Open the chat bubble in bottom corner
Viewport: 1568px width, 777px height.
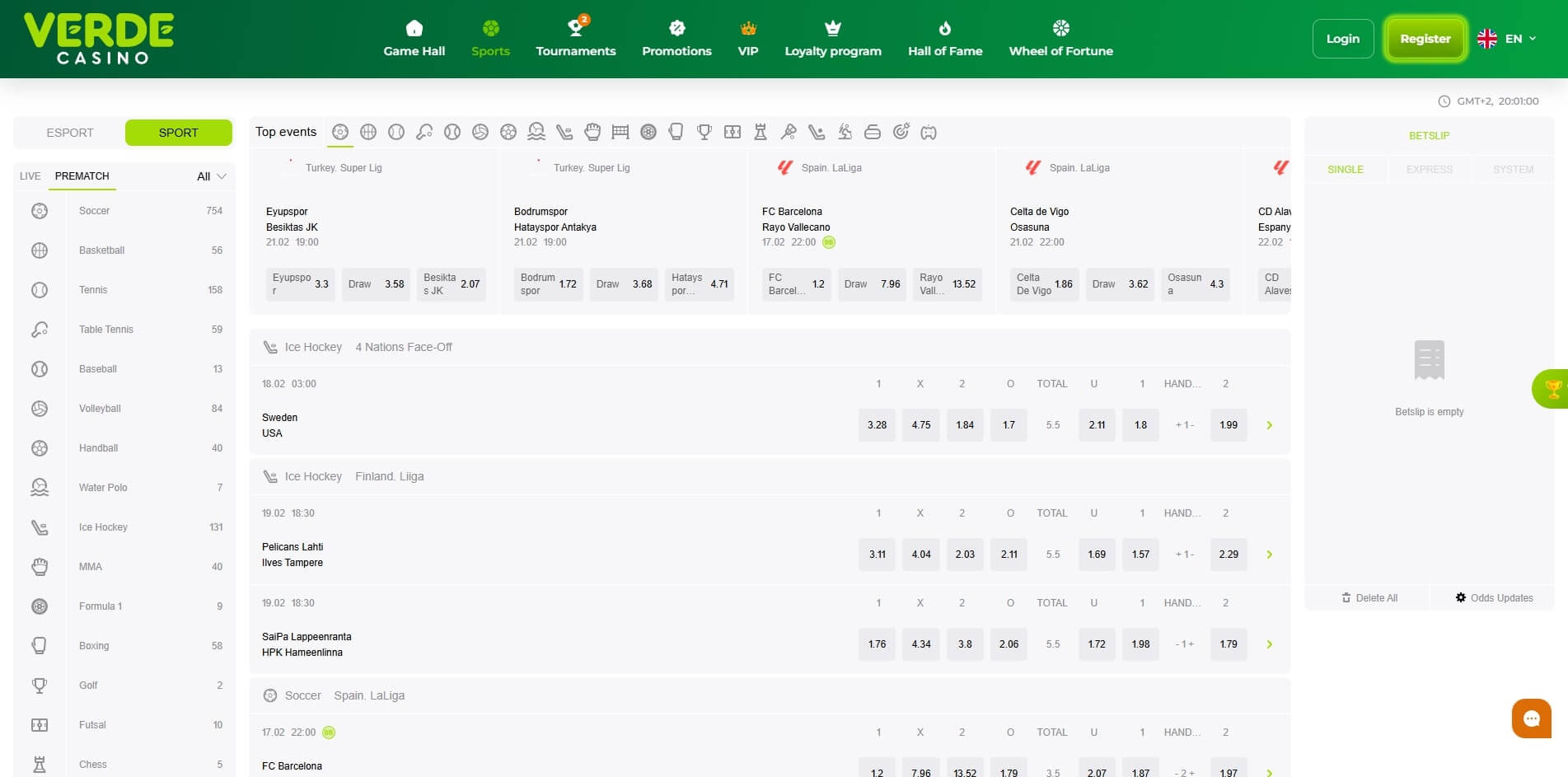1532,718
